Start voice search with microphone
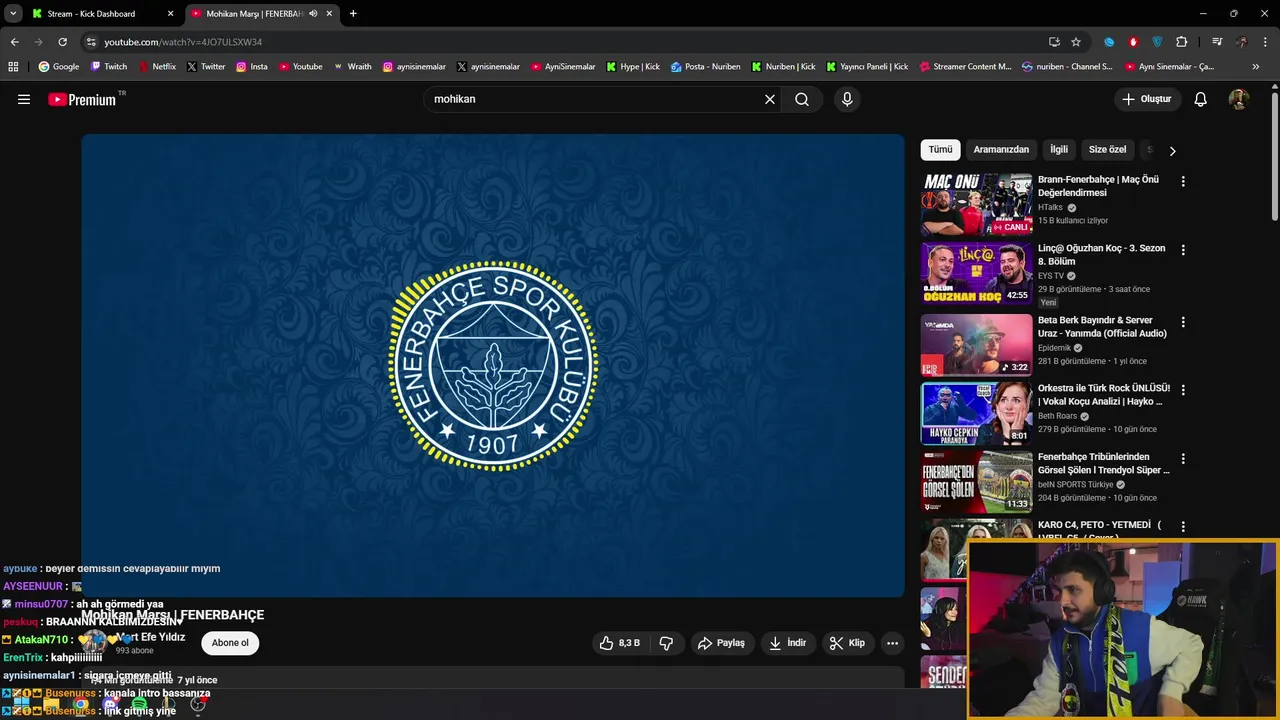Image resolution: width=1280 pixels, height=720 pixels. point(847,99)
